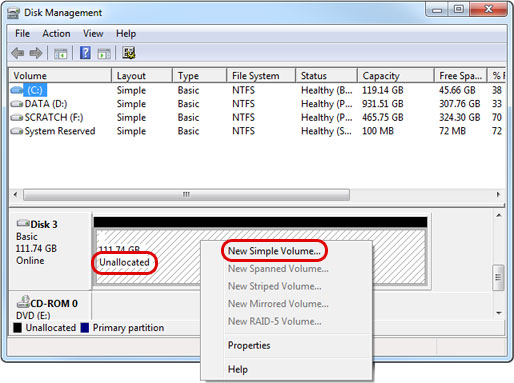
Task: Click the 45.66 GB free space cell
Action: click(457, 90)
